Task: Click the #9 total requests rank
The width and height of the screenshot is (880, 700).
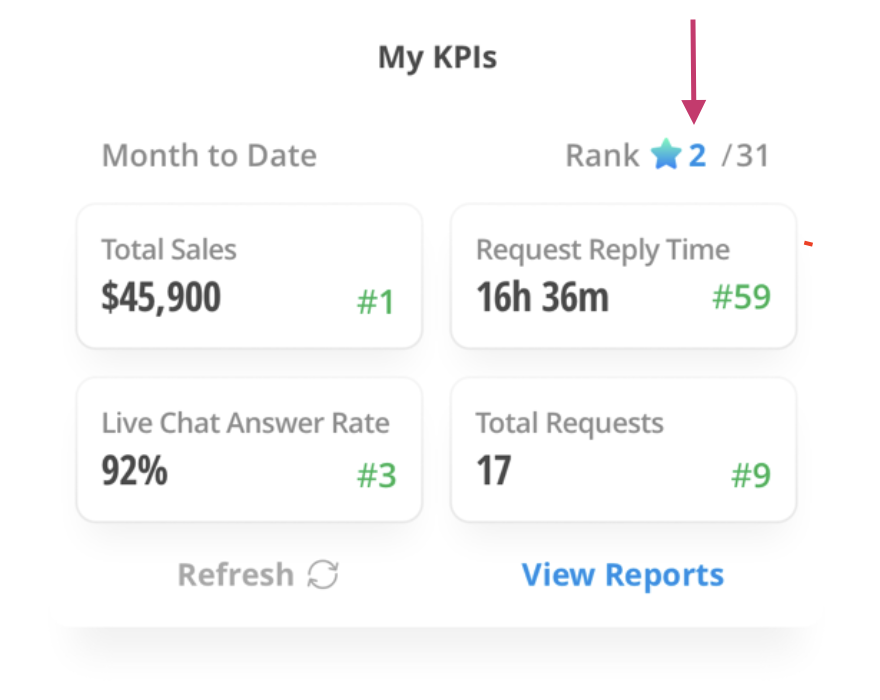Action: pyautogui.click(x=751, y=476)
